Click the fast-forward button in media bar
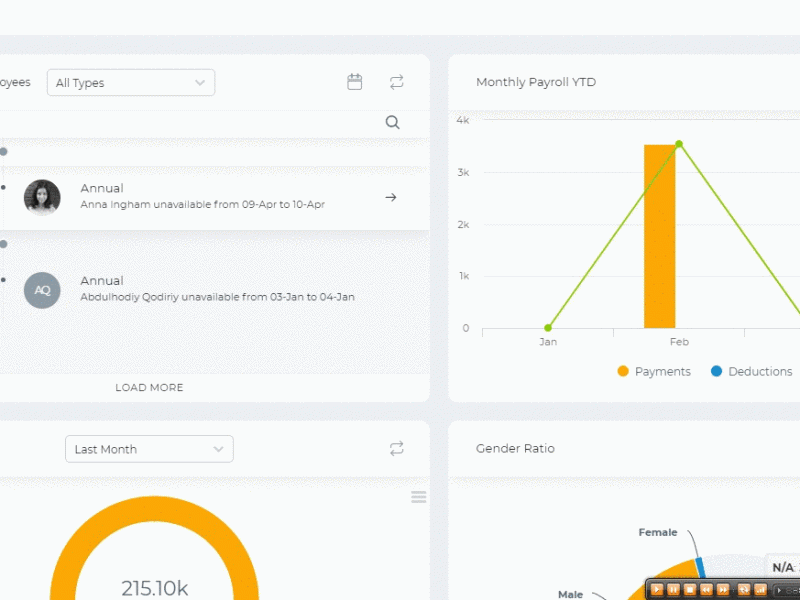Image resolution: width=800 pixels, height=600 pixels. tap(723, 590)
